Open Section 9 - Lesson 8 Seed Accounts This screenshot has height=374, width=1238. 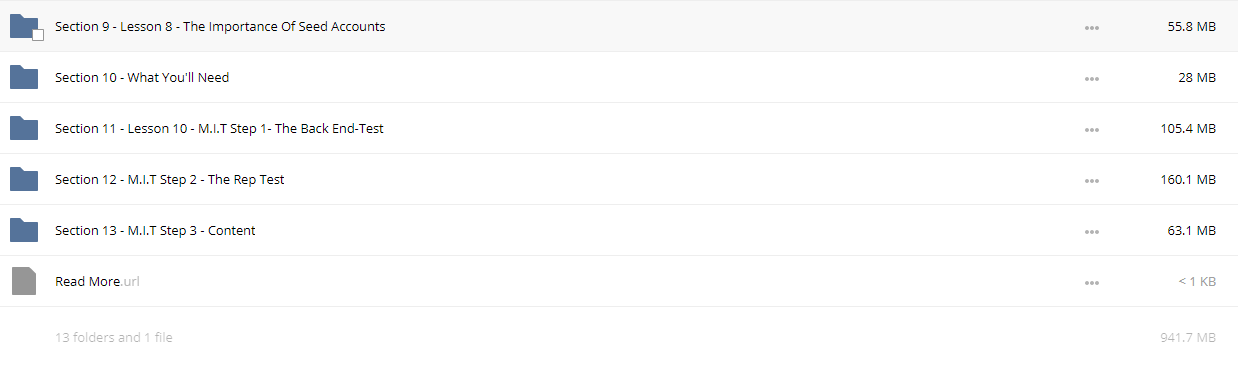click(220, 27)
